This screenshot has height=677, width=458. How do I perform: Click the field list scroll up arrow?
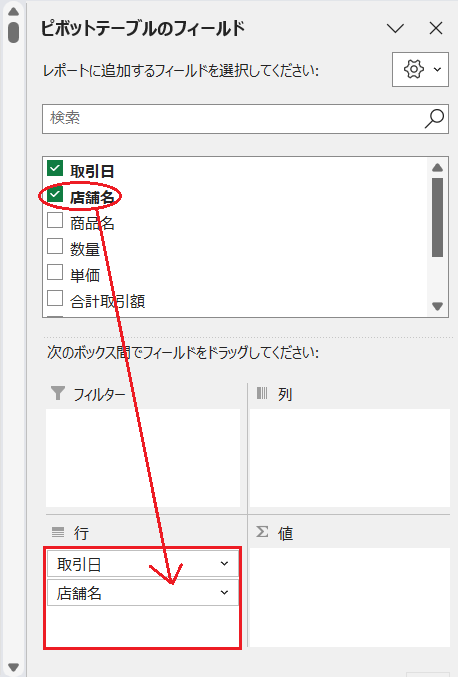tap(437, 168)
